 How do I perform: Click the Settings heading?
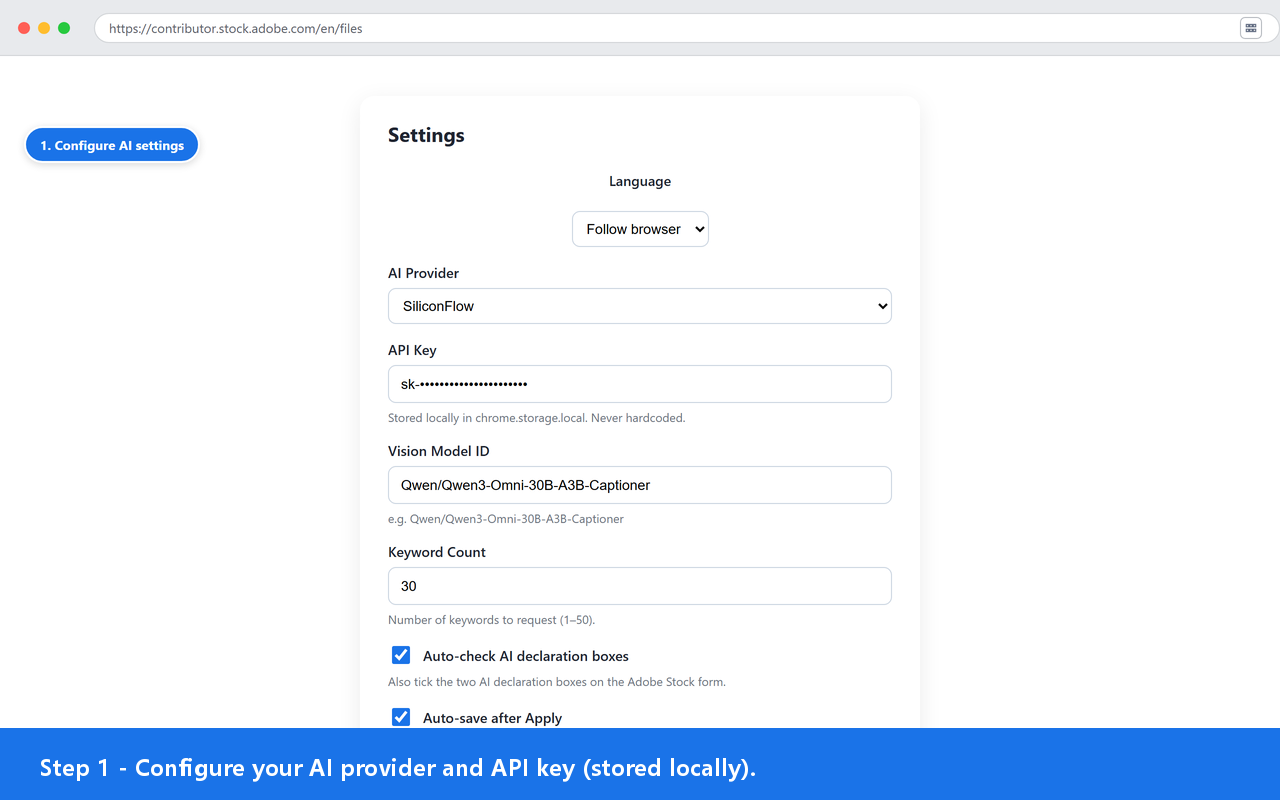tap(426, 135)
